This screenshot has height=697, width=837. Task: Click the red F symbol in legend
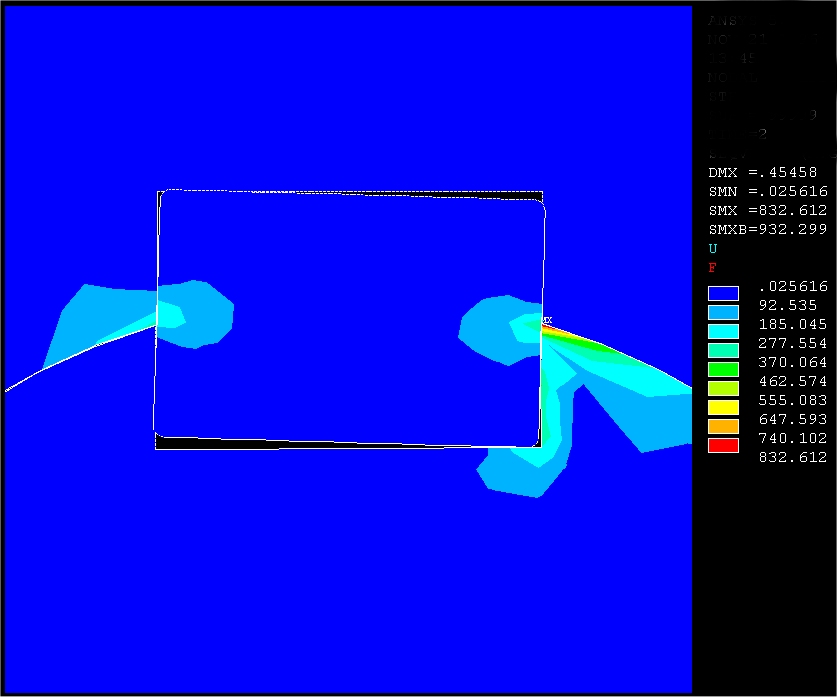tap(713, 267)
